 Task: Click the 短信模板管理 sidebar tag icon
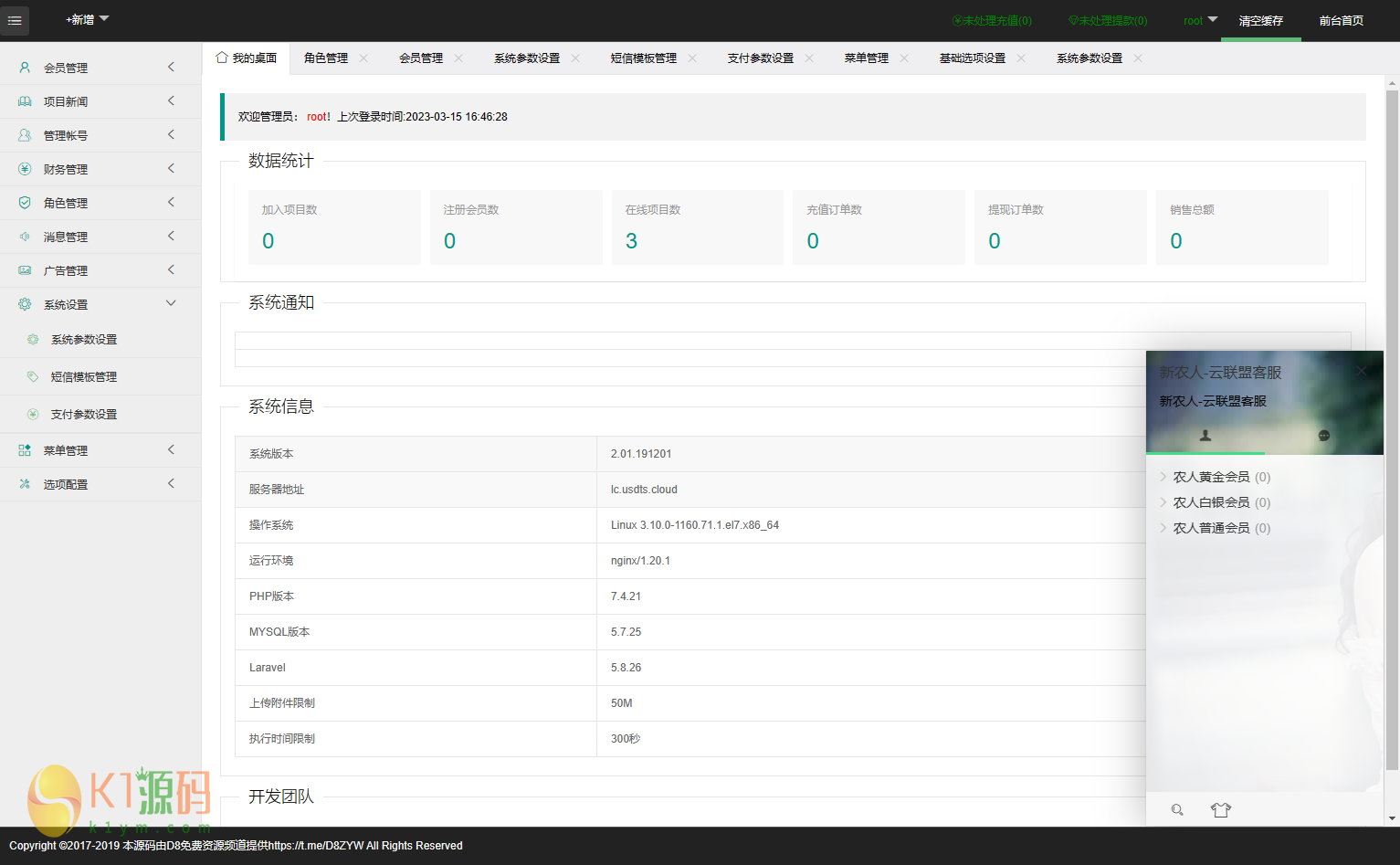click(33, 376)
